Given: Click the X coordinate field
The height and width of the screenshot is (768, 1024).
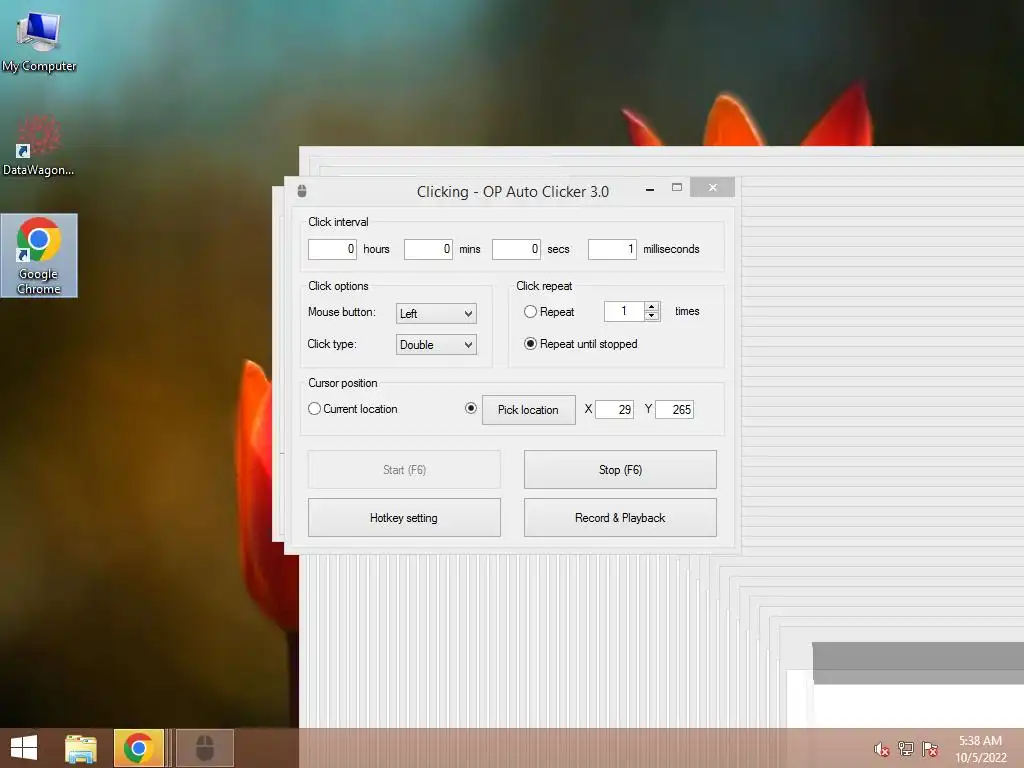Looking at the screenshot, I should pyautogui.click(x=614, y=409).
